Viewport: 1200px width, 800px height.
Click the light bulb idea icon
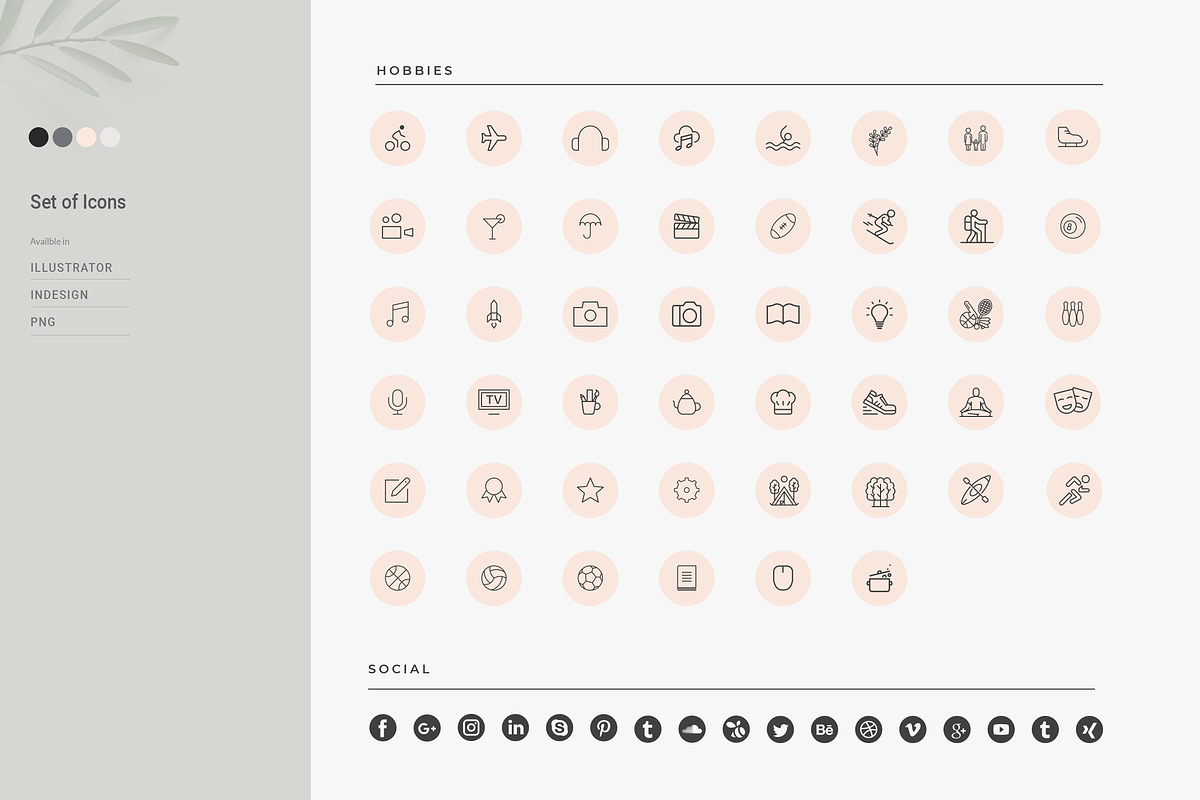point(880,314)
